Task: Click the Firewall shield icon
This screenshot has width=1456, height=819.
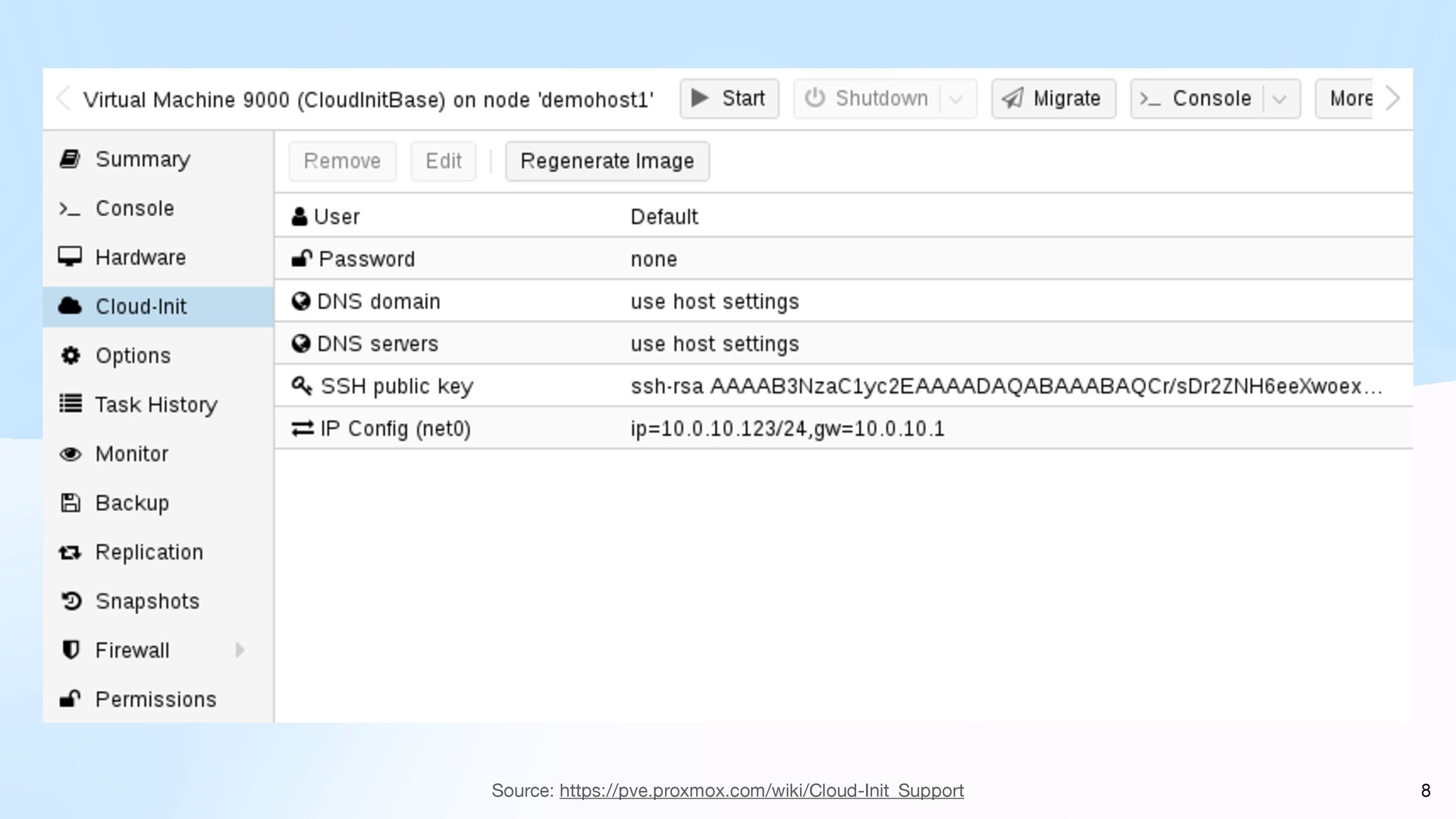Action: point(70,650)
